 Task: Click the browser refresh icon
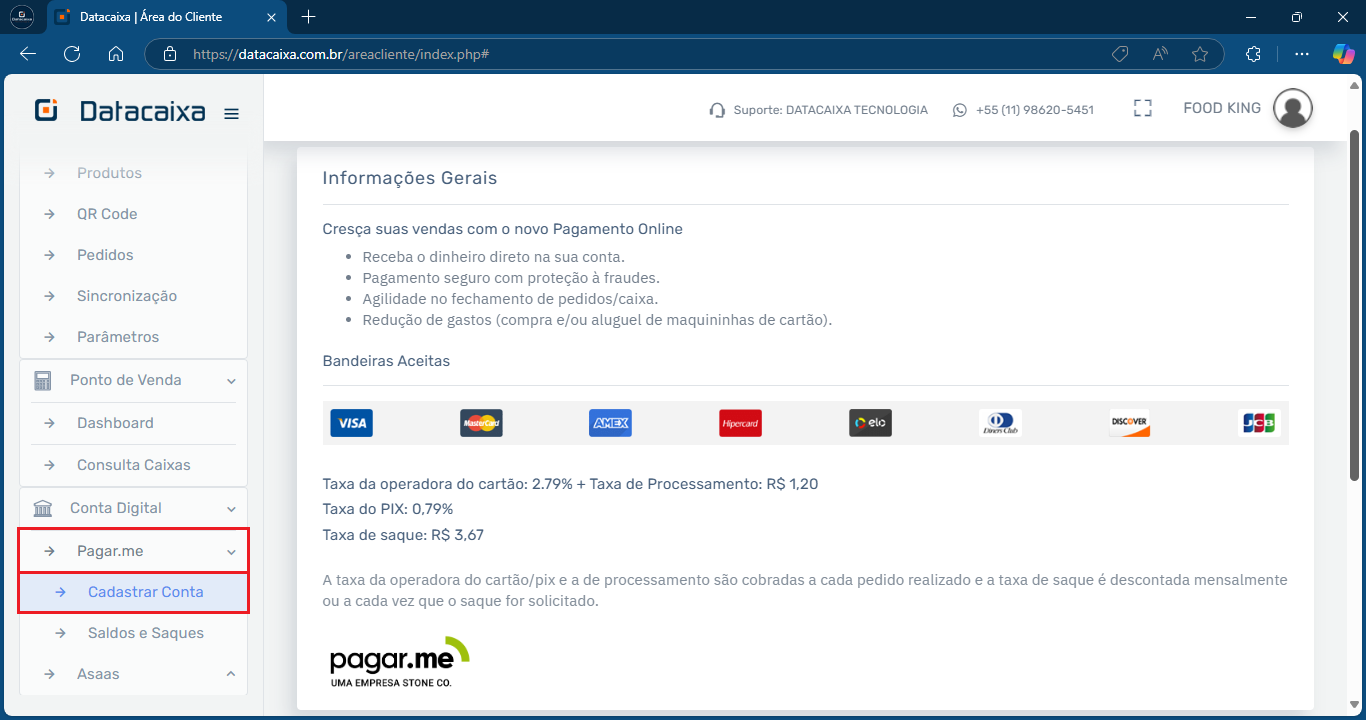pyautogui.click(x=72, y=54)
